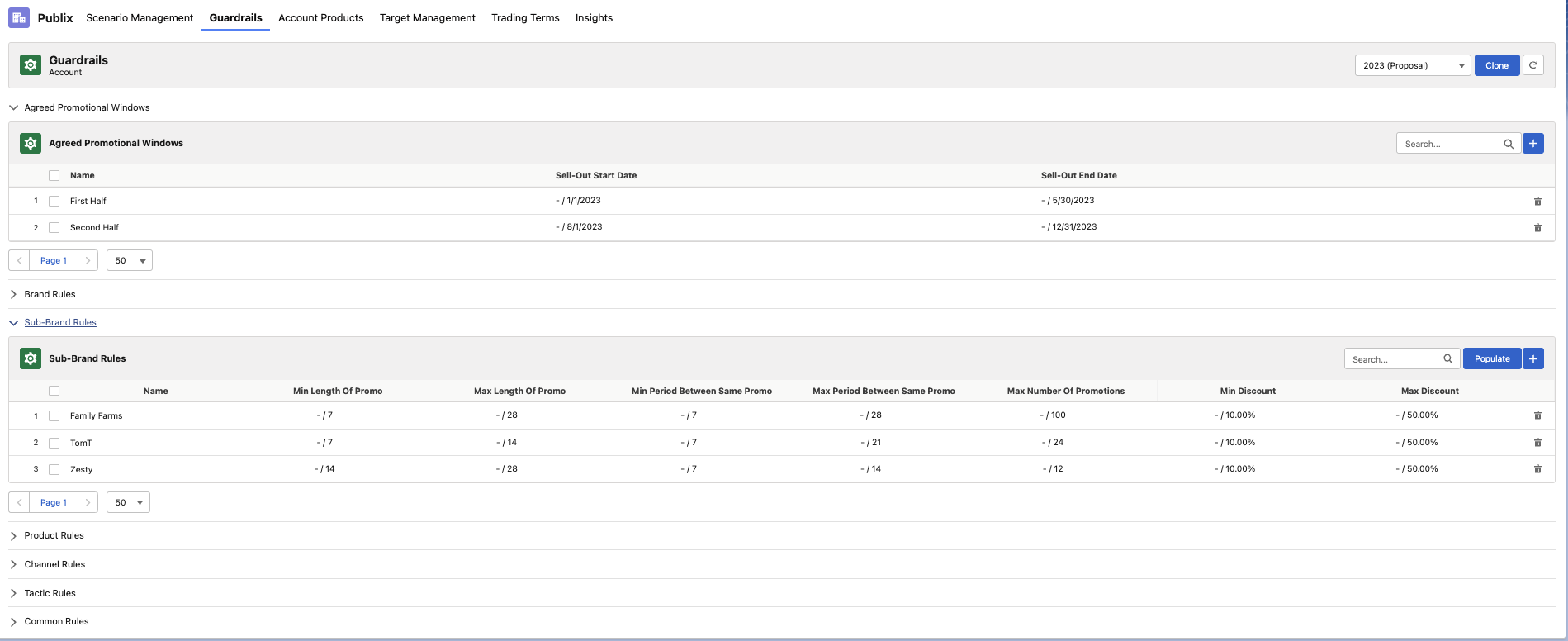Screen dimensions: 1568x641
Task: Go to the Trading Terms tab
Action: coord(525,17)
